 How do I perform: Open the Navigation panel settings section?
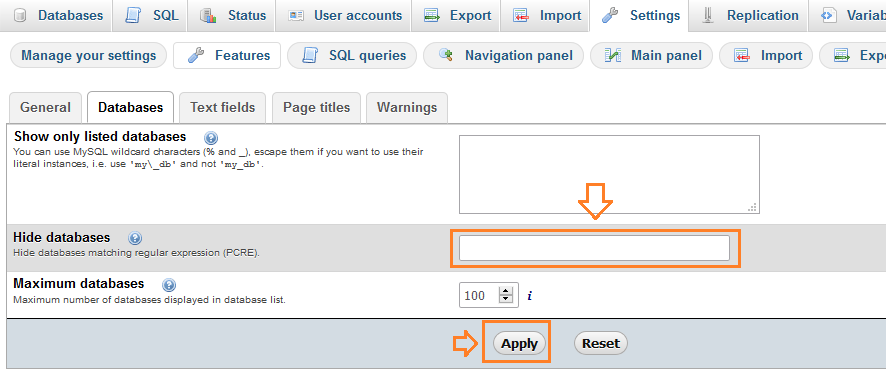[x=503, y=55]
